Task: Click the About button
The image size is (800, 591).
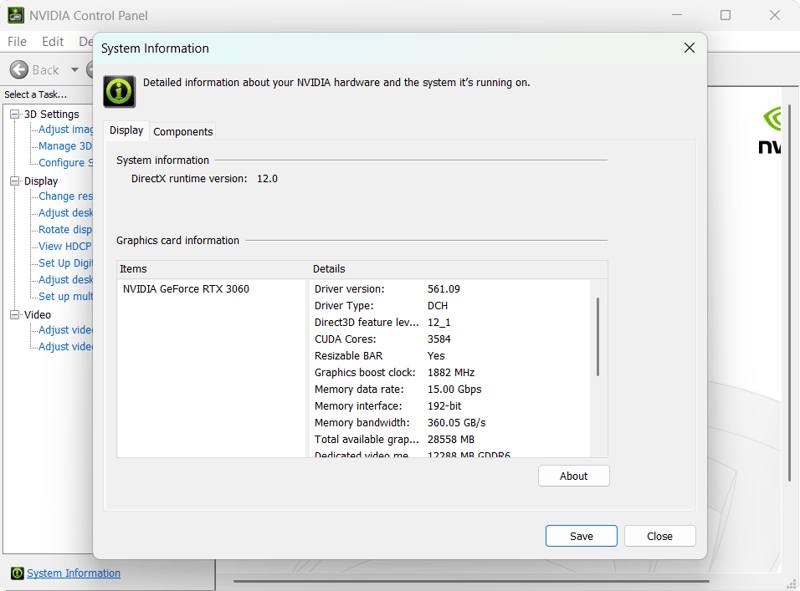Action: coord(573,476)
